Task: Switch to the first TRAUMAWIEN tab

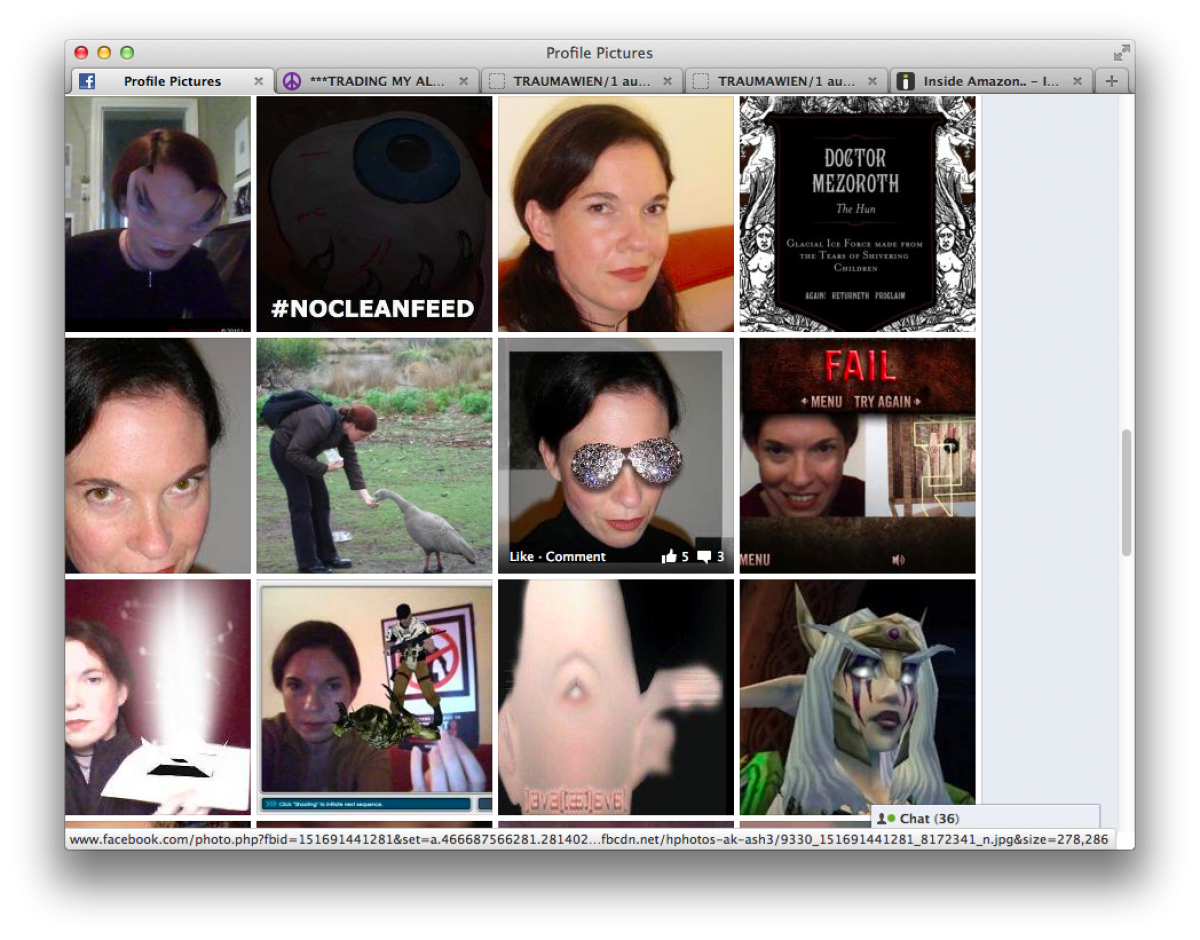Action: click(582, 81)
